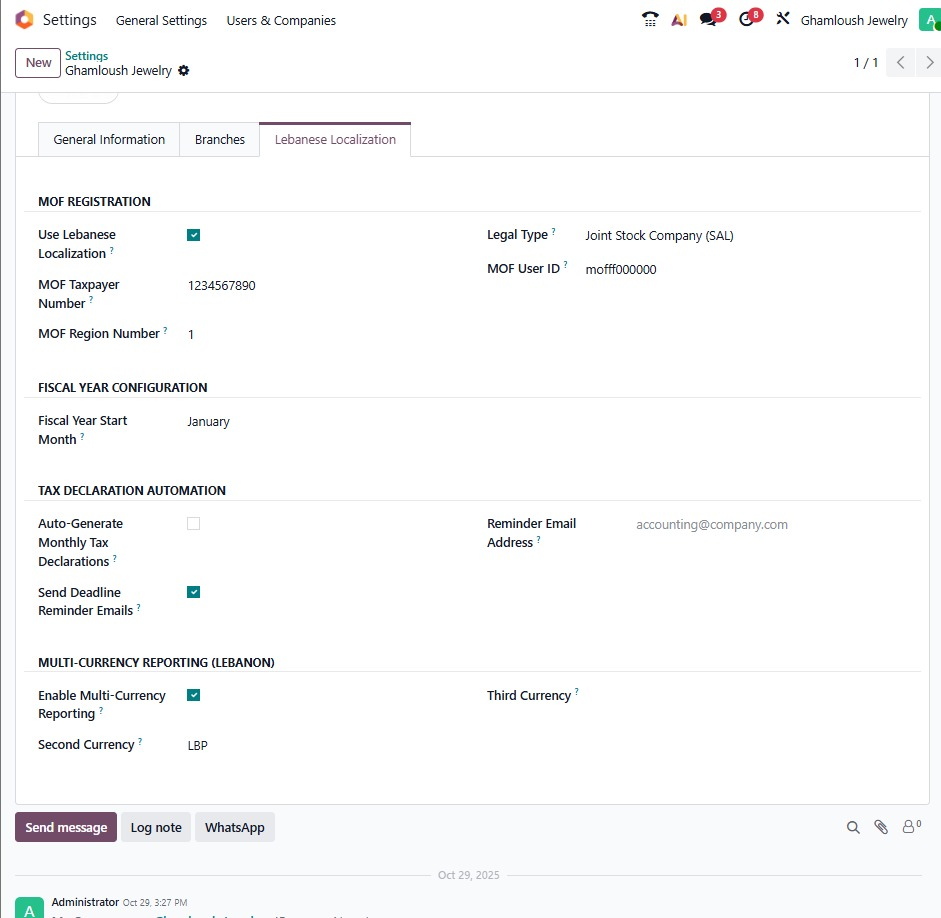Open the conversations messages icon
Screen dimensions: 941x918
(x=708, y=20)
